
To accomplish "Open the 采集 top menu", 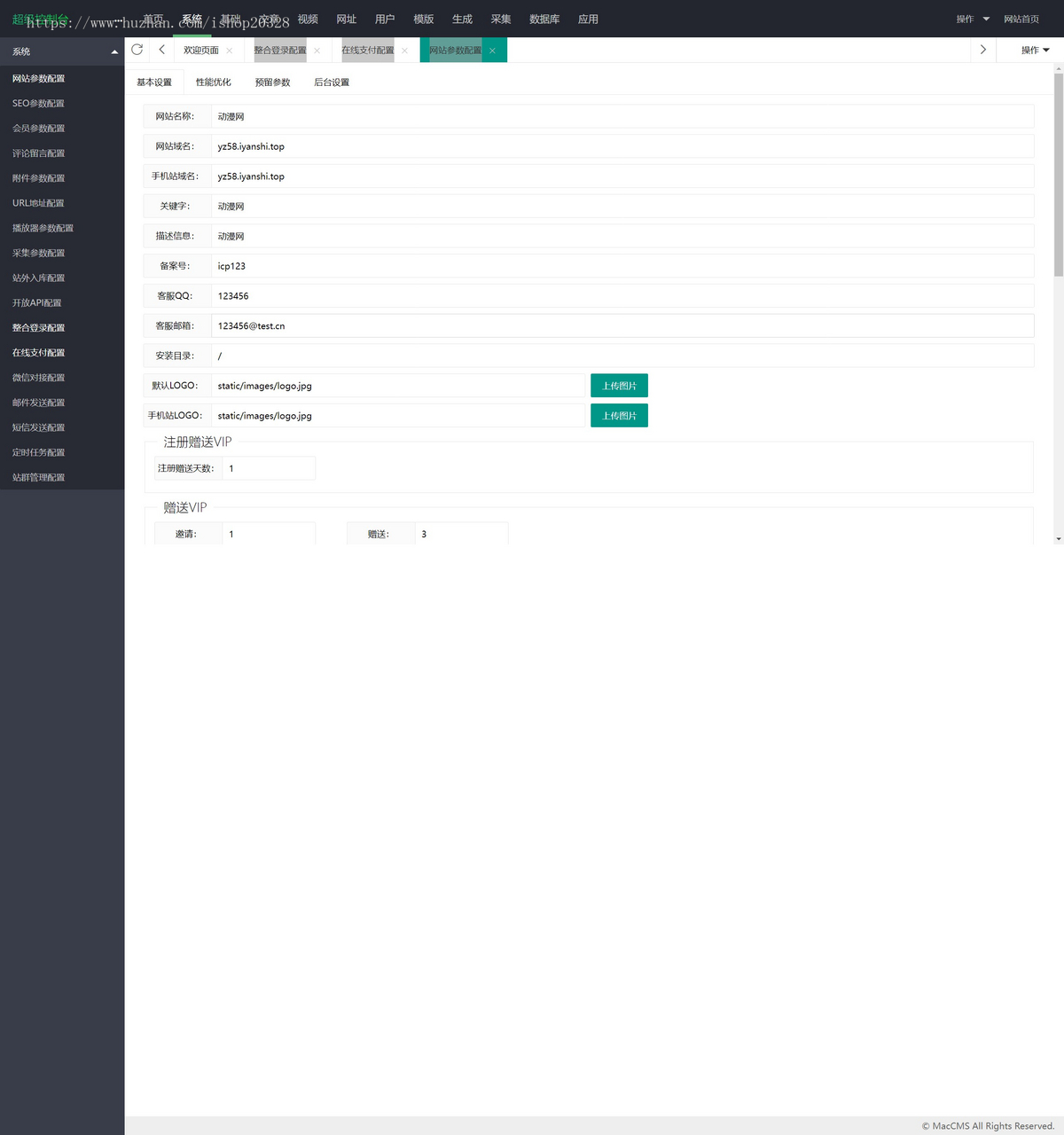I will click(501, 19).
